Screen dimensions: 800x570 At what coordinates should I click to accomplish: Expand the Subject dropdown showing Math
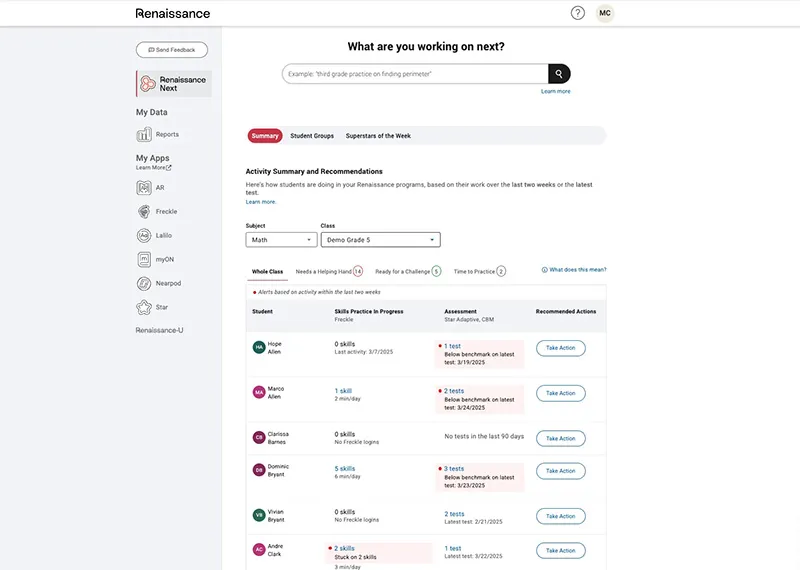[x=281, y=240]
